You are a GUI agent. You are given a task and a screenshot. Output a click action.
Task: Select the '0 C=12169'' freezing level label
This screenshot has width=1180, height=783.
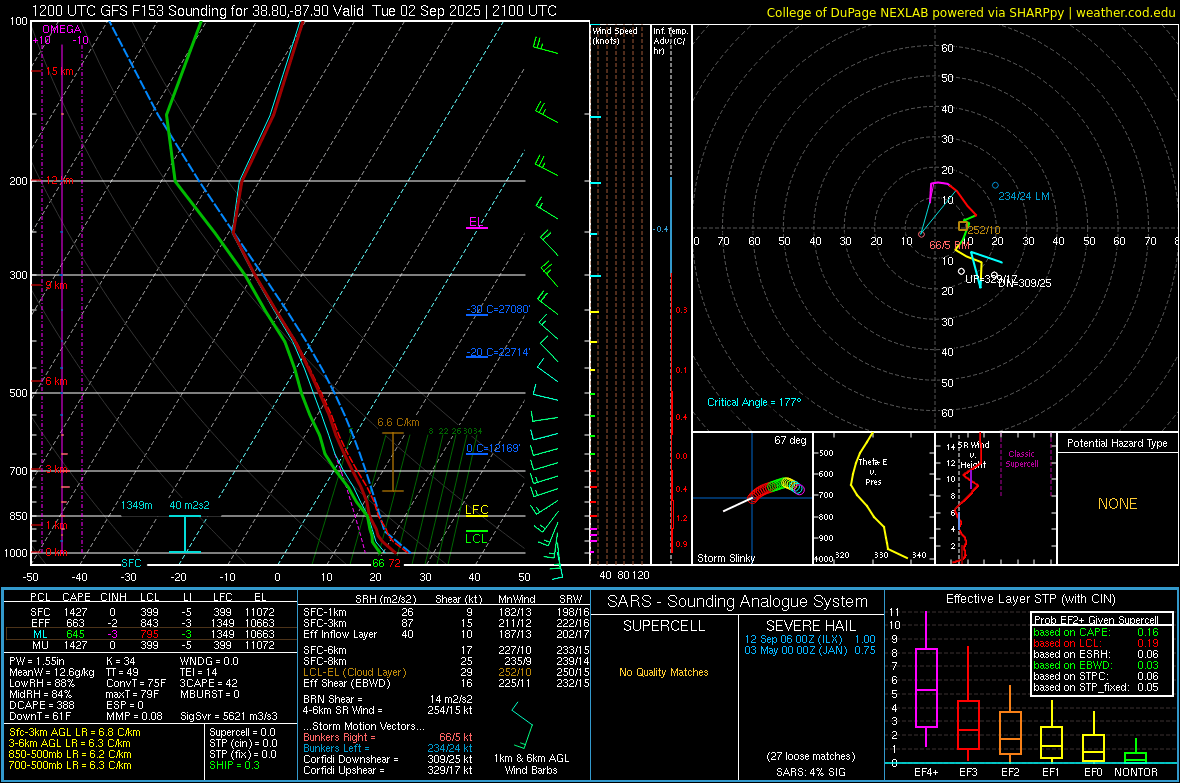(493, 448)
